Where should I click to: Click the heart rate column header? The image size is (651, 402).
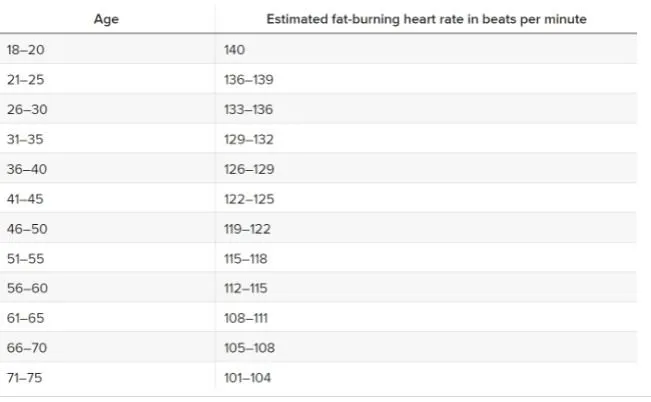[426, 19]
